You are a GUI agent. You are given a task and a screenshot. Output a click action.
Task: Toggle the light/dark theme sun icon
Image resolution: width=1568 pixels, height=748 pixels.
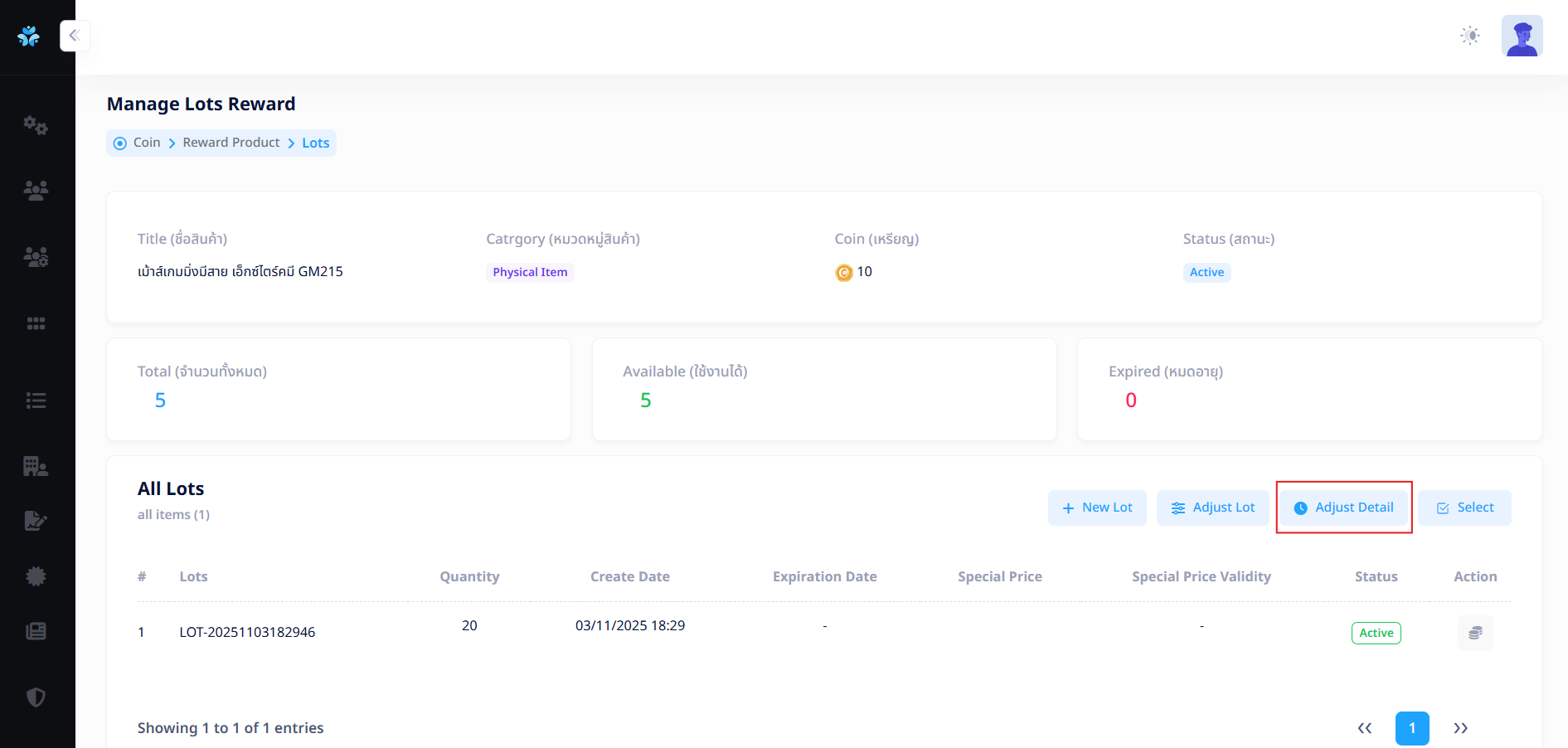point(1469,36)
